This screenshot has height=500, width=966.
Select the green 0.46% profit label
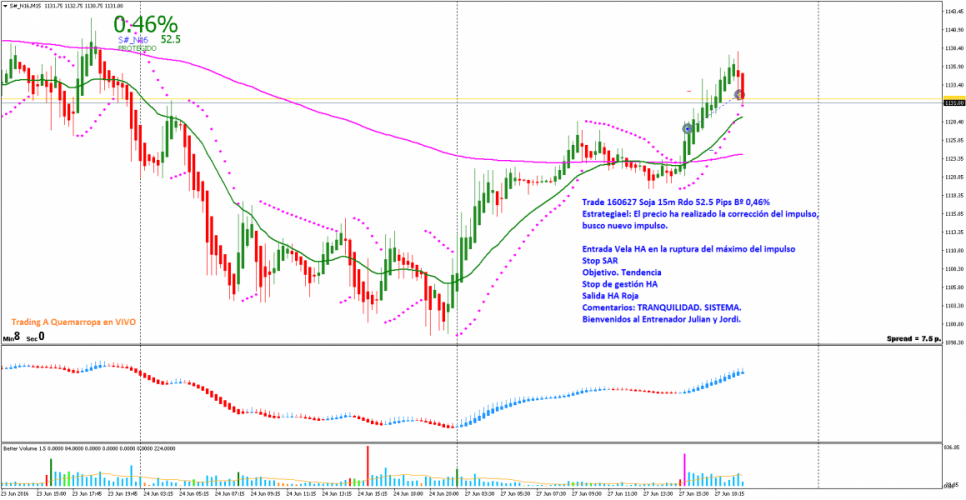click(145, 24)
